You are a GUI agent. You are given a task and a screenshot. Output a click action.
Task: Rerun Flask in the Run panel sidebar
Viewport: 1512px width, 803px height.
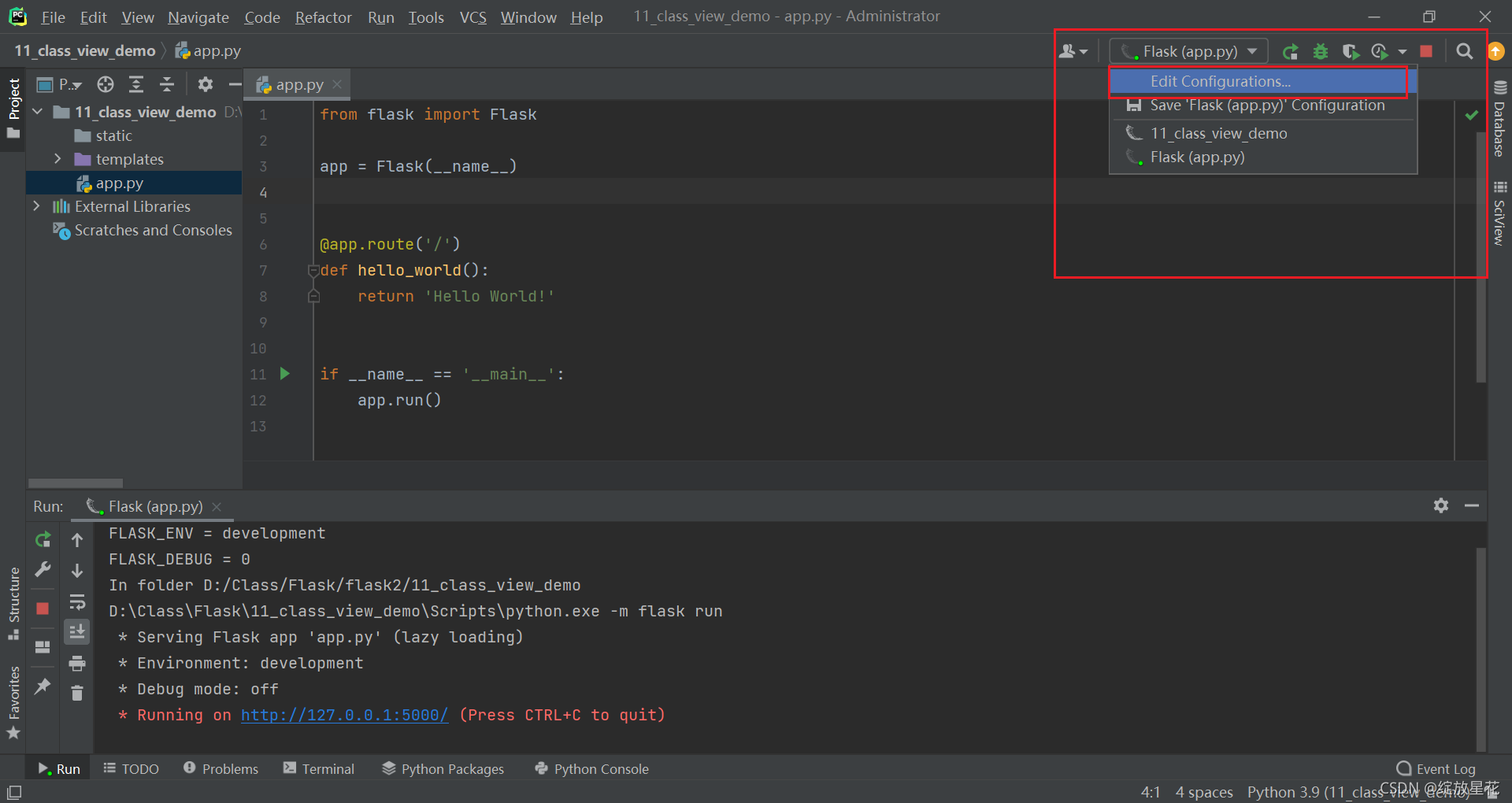pyautogui.click(x=43, y=539)
